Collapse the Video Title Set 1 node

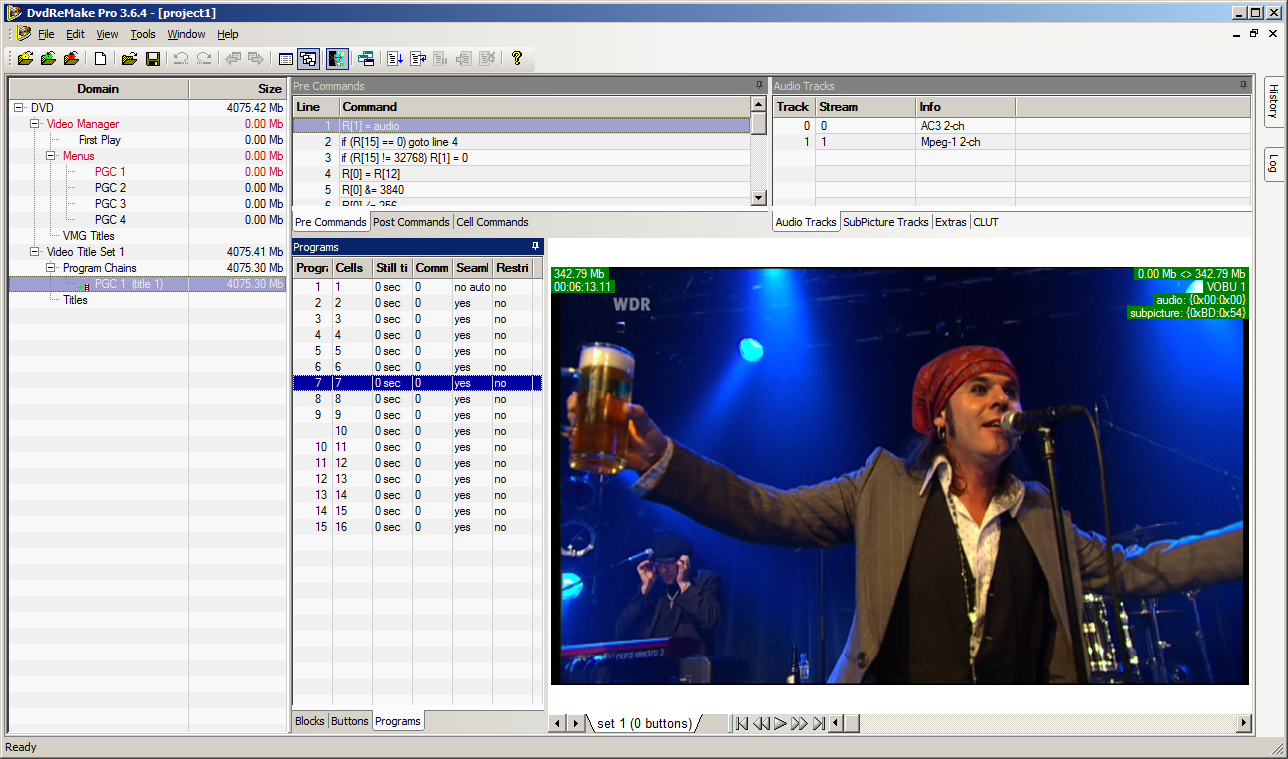point(35,252)
